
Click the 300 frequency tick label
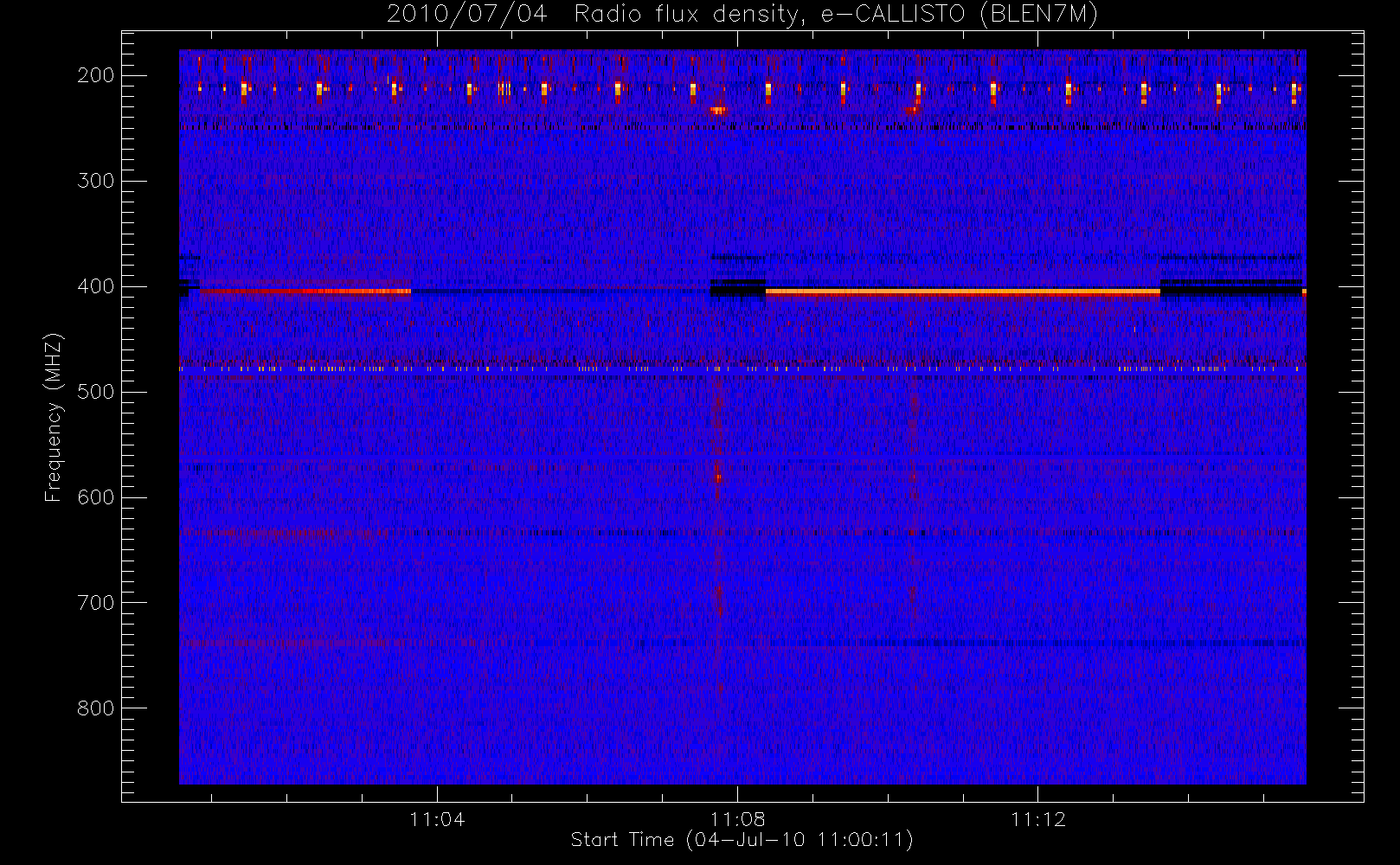96,181
